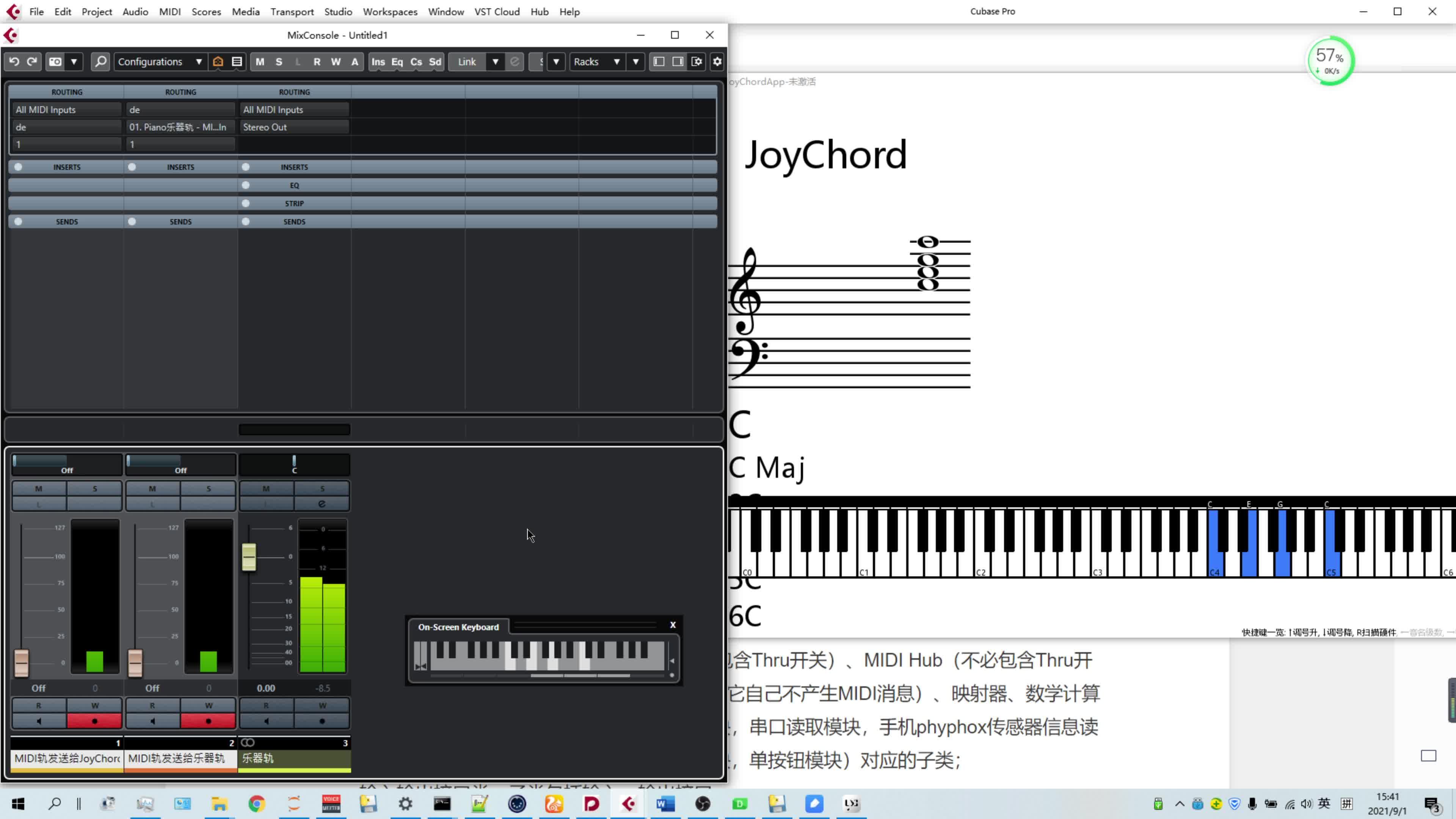Open the Link options dropdown arrow
This screenshot has width=1456, height=819.
[495, 61]
